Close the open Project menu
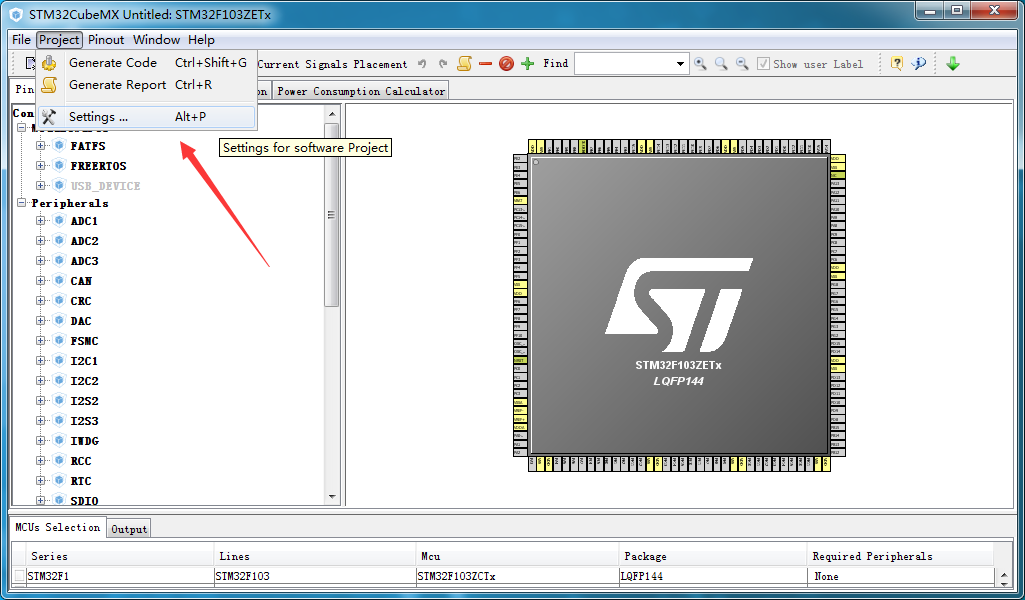This screenshot has width=1025, height=600. click(59, 39)
